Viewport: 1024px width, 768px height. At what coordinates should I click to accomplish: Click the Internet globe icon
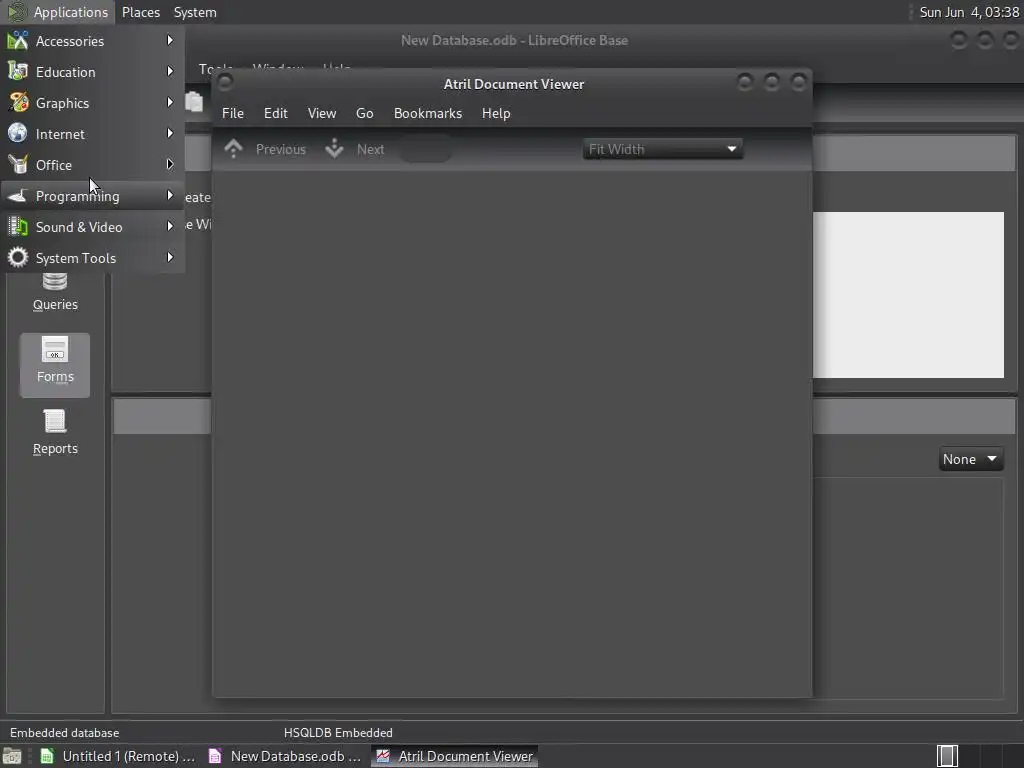click(x=18, y=133)
